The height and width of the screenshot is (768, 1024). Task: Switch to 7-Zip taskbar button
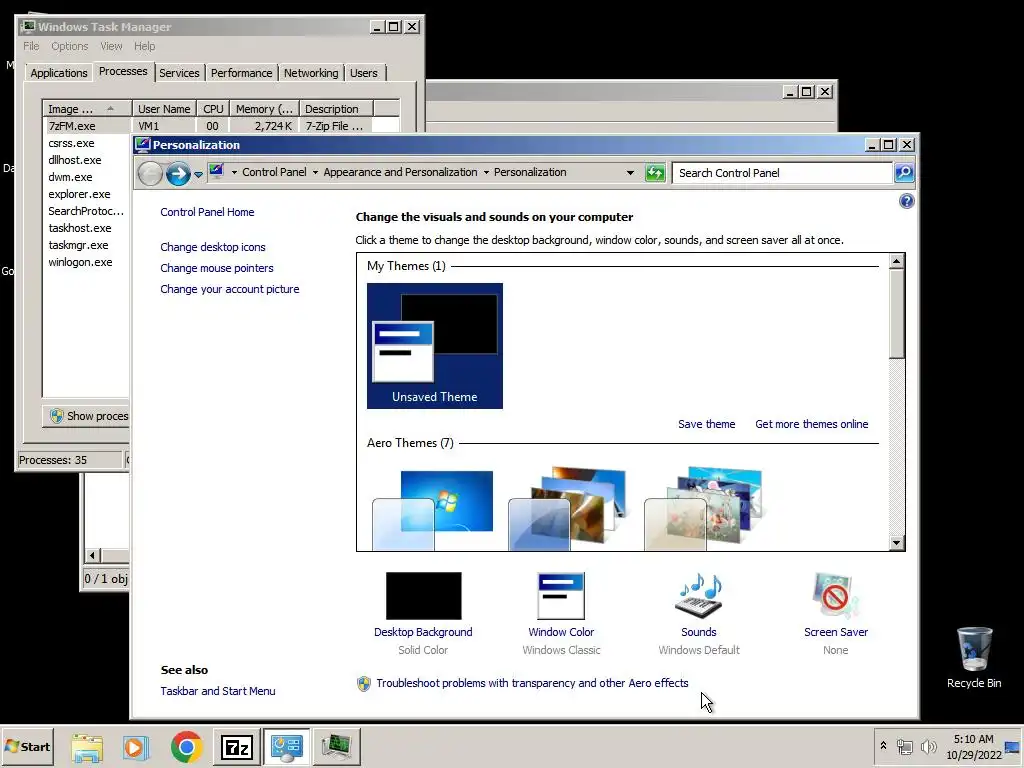pyautogui.click(x=236, y=747)
